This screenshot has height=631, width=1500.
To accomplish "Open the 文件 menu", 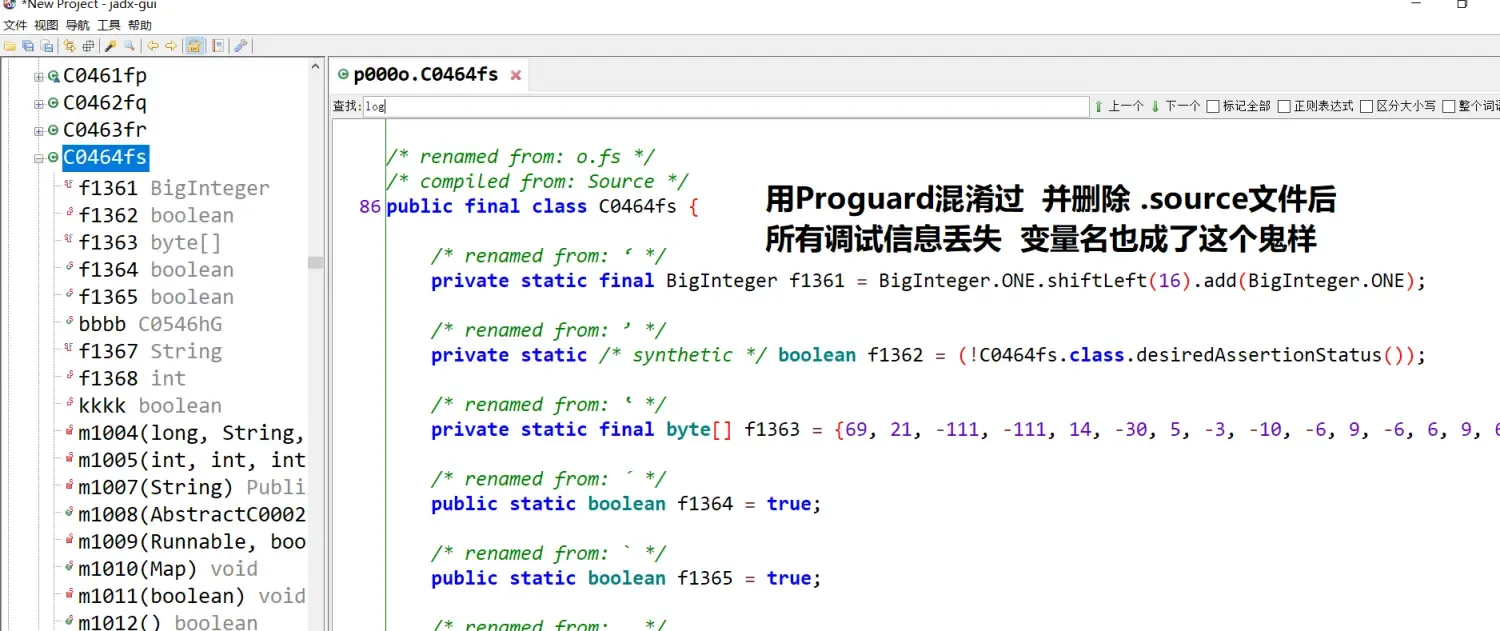I will [15, 25].
